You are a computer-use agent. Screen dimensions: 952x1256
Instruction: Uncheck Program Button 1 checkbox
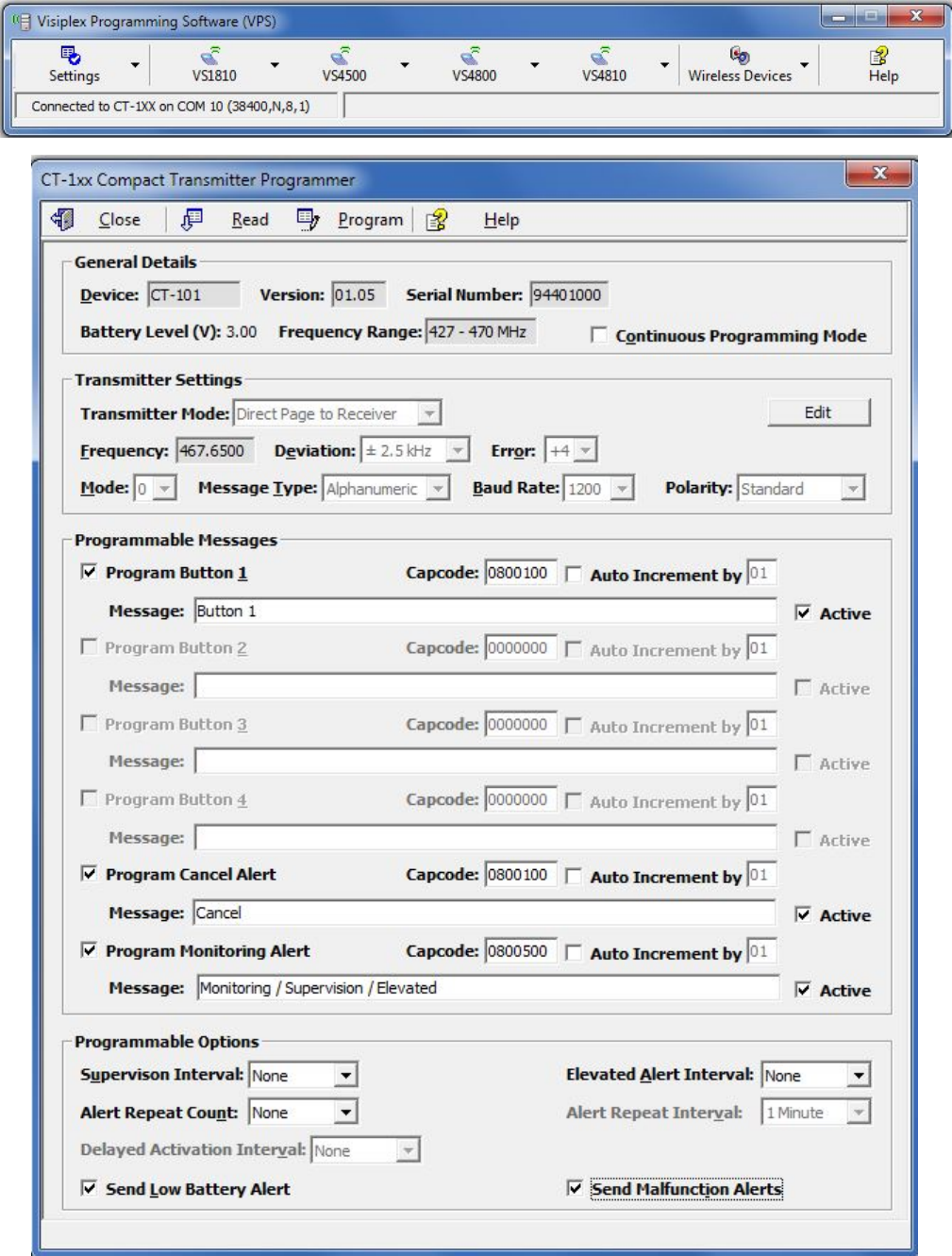point(89,572)
